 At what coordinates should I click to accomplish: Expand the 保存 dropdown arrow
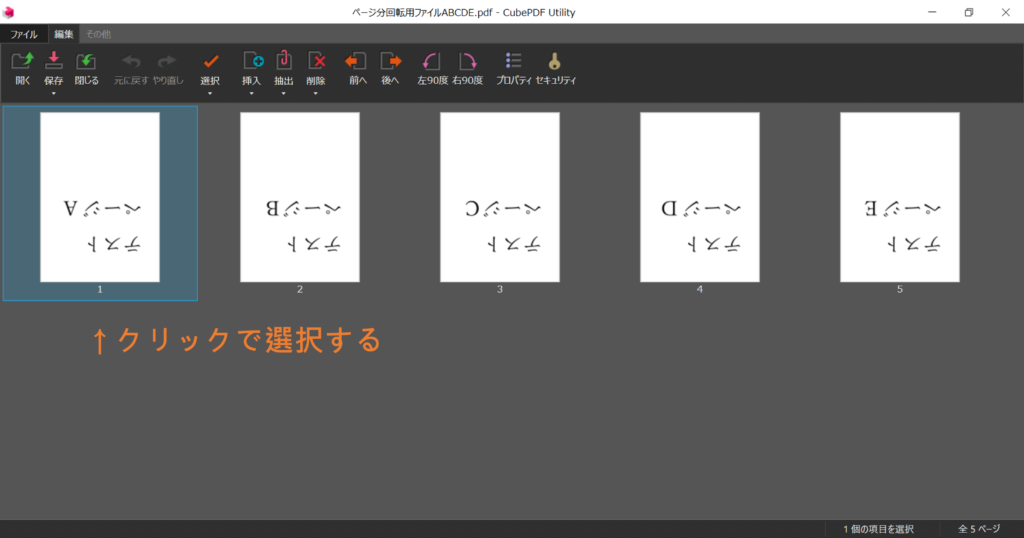click(x=54, y=94)
